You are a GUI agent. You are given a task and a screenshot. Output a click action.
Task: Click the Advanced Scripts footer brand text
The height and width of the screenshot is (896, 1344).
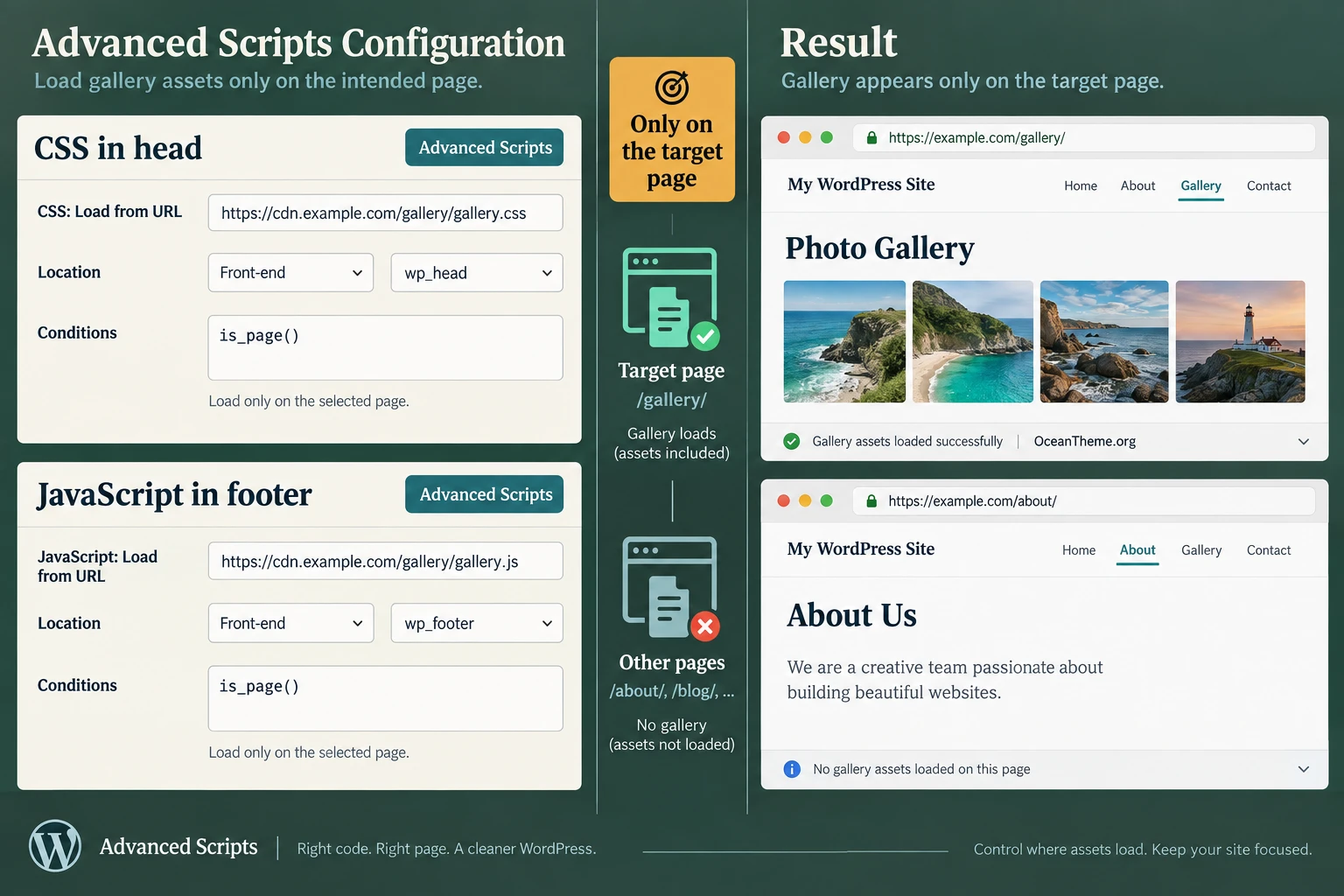pyautogui.click(x=178, y=847)
